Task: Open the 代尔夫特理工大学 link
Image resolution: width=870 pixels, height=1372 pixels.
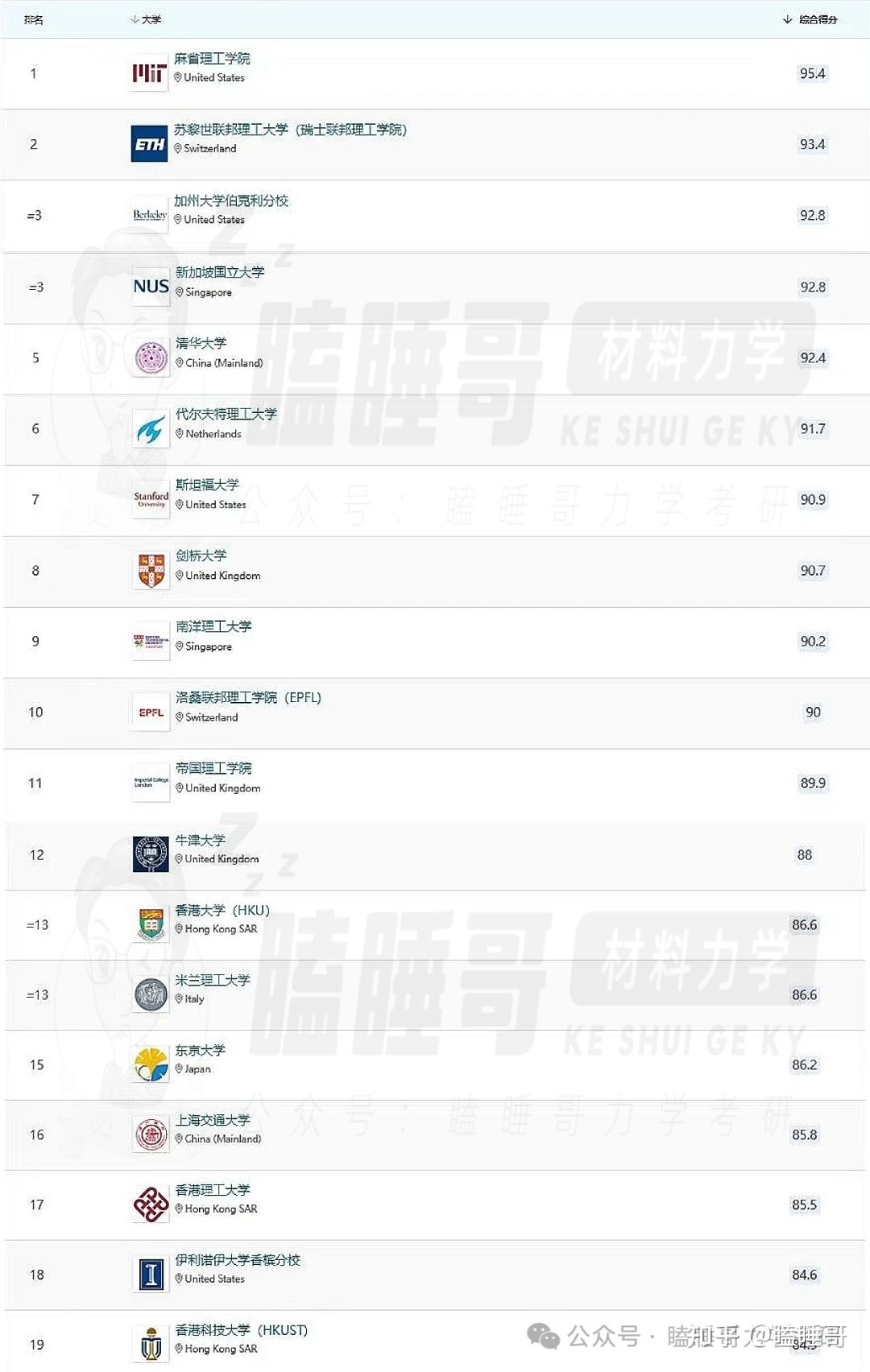Action: tap(226, 414)
